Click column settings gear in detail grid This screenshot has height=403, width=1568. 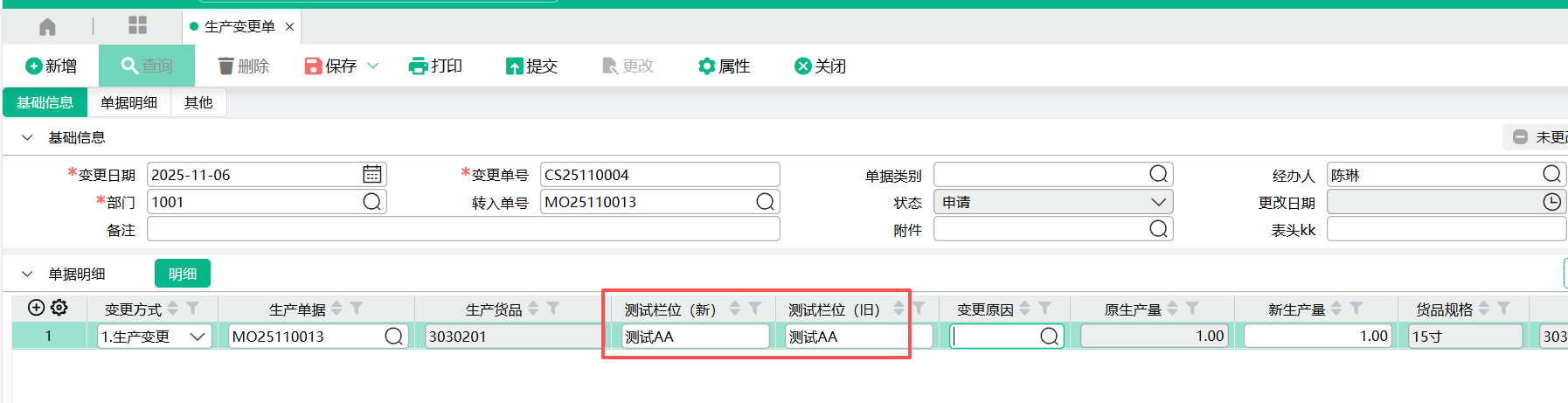pyautogui.click(x=59, y=308)
